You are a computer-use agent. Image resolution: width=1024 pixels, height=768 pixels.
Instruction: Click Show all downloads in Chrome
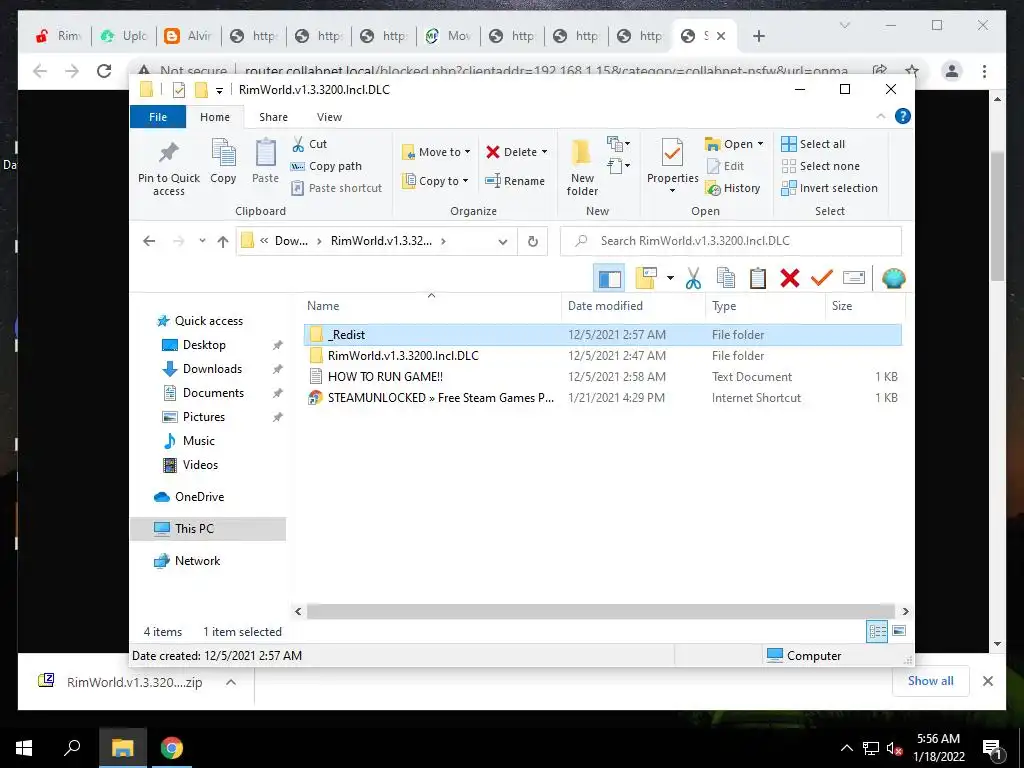coord(930,680)
